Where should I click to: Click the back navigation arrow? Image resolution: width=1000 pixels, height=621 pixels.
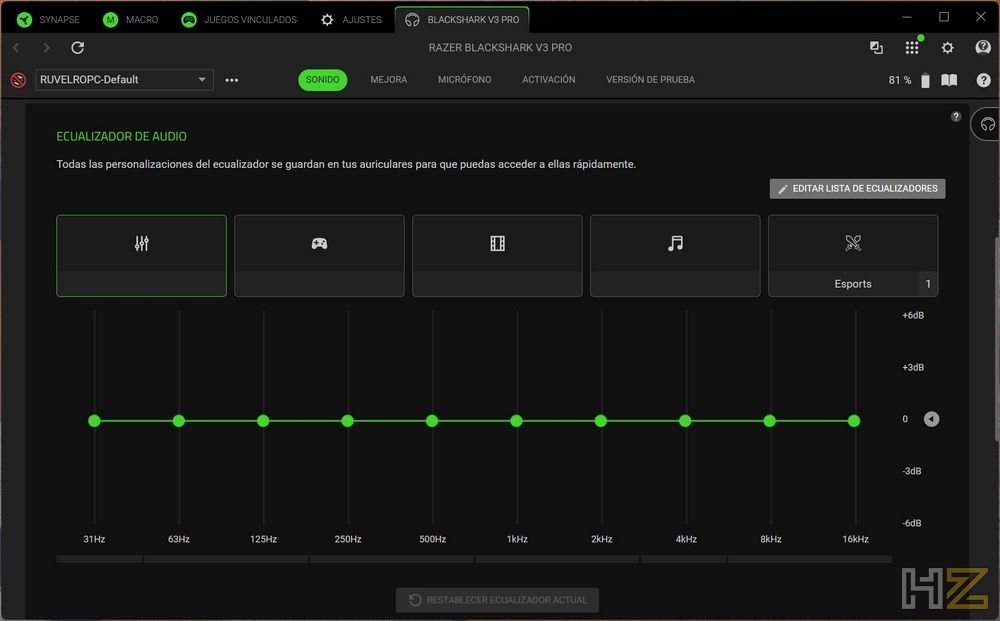[17, 48]
